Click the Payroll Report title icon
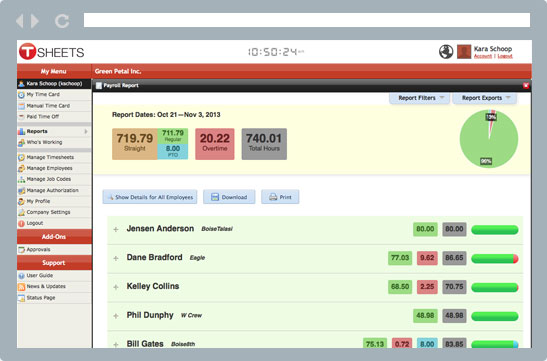 point(99,85)
